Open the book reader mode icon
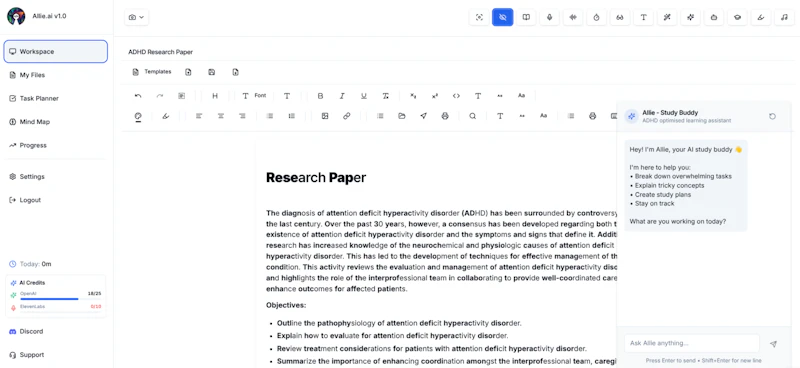 526,17
